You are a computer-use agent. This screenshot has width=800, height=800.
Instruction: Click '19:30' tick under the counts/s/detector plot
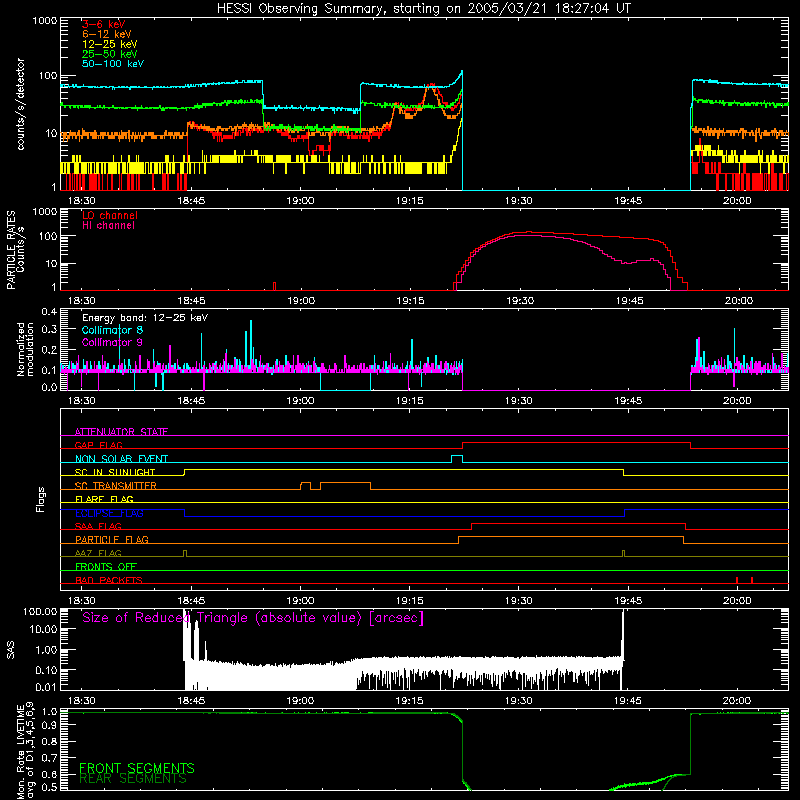(x=518, y=201)
